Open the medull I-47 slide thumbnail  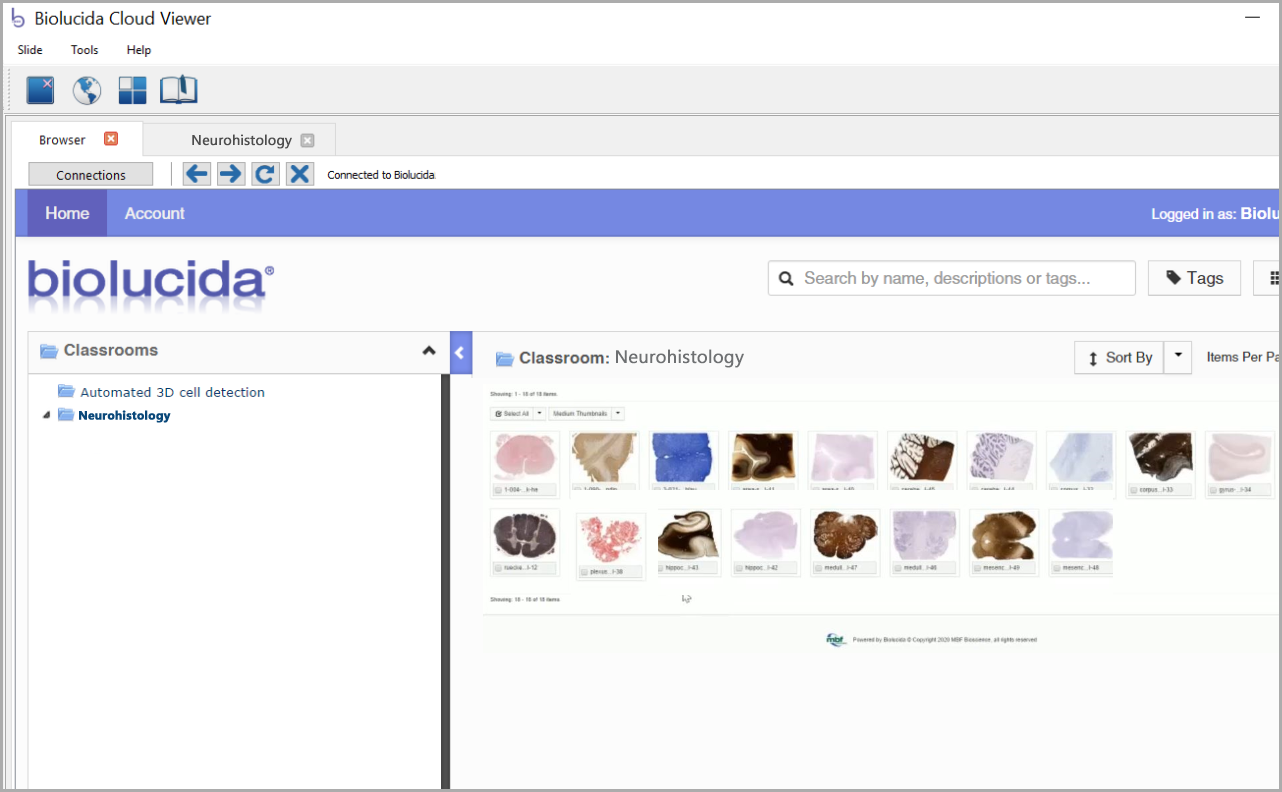click(845, 535)
